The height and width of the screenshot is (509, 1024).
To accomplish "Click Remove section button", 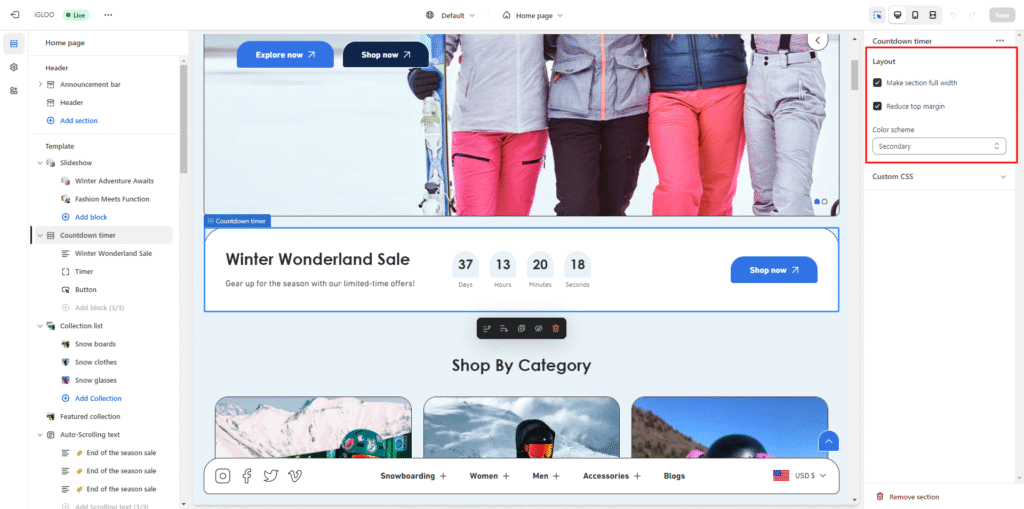I will pos(908,496).
